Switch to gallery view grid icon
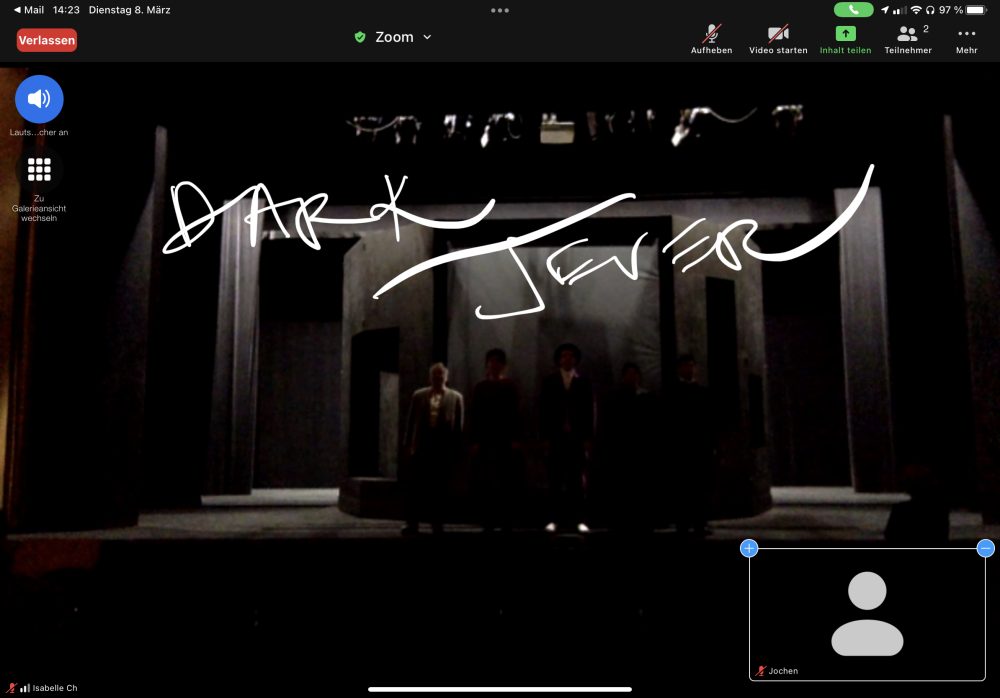This screenshot has width=1000, height=698. pyautogui.click(x=39, y=170)
